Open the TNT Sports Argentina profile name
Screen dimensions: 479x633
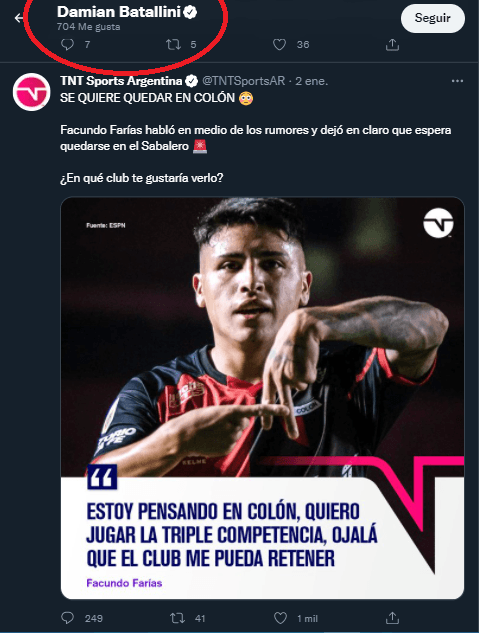pyautogui.click(x=121, y=81)
